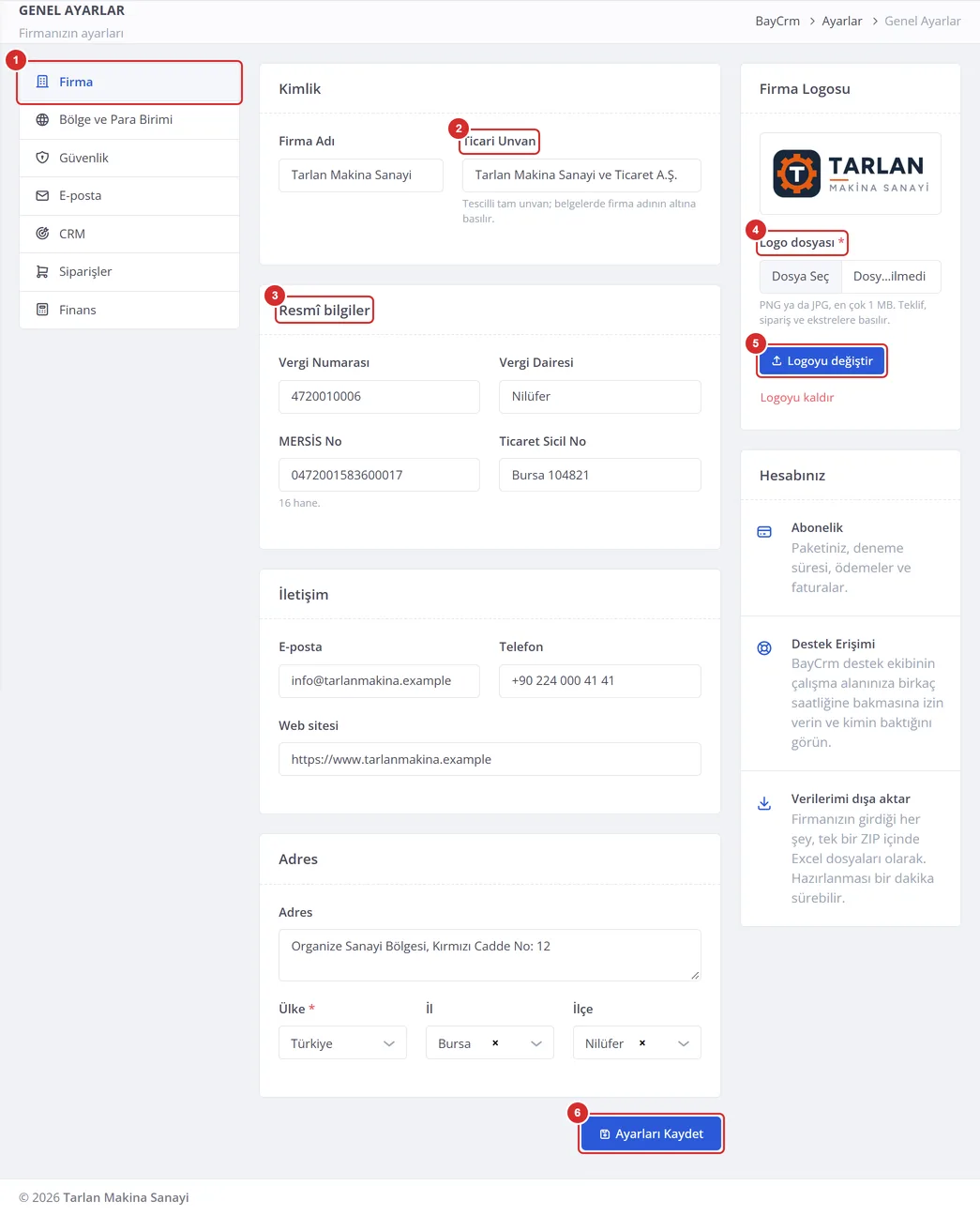Expand the İlçe district dropdown arrow

pyautogui.click(x=684, y=1043)
